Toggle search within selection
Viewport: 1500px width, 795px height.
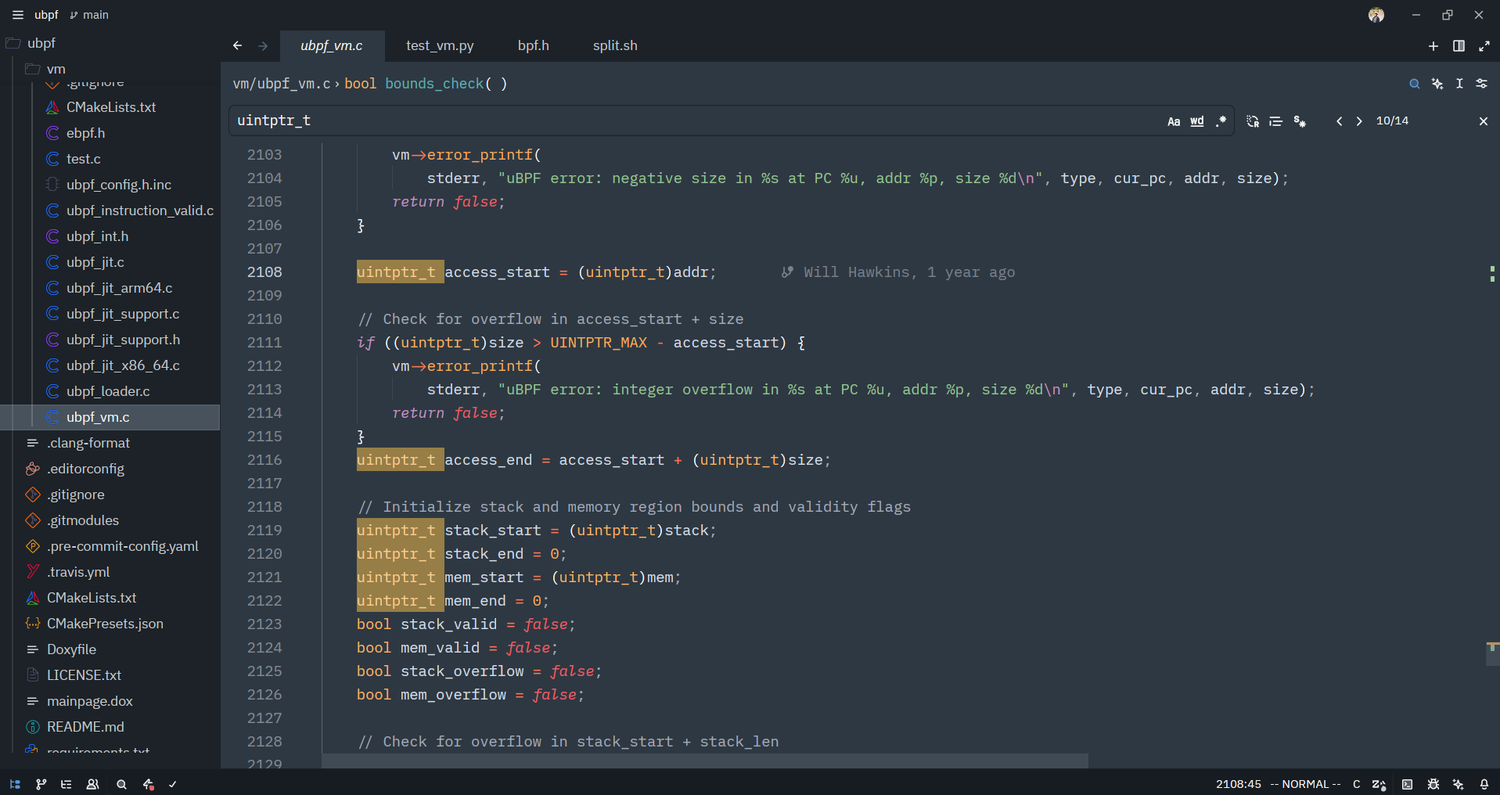click(1276, 121)
